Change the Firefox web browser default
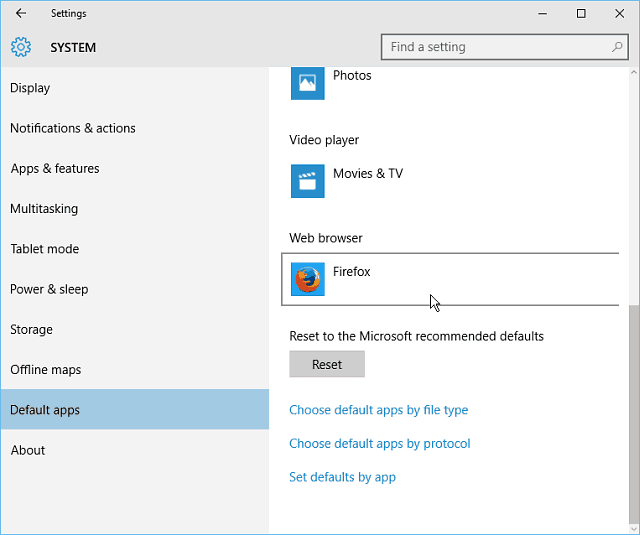640x535 pixels. click(450, 279)
